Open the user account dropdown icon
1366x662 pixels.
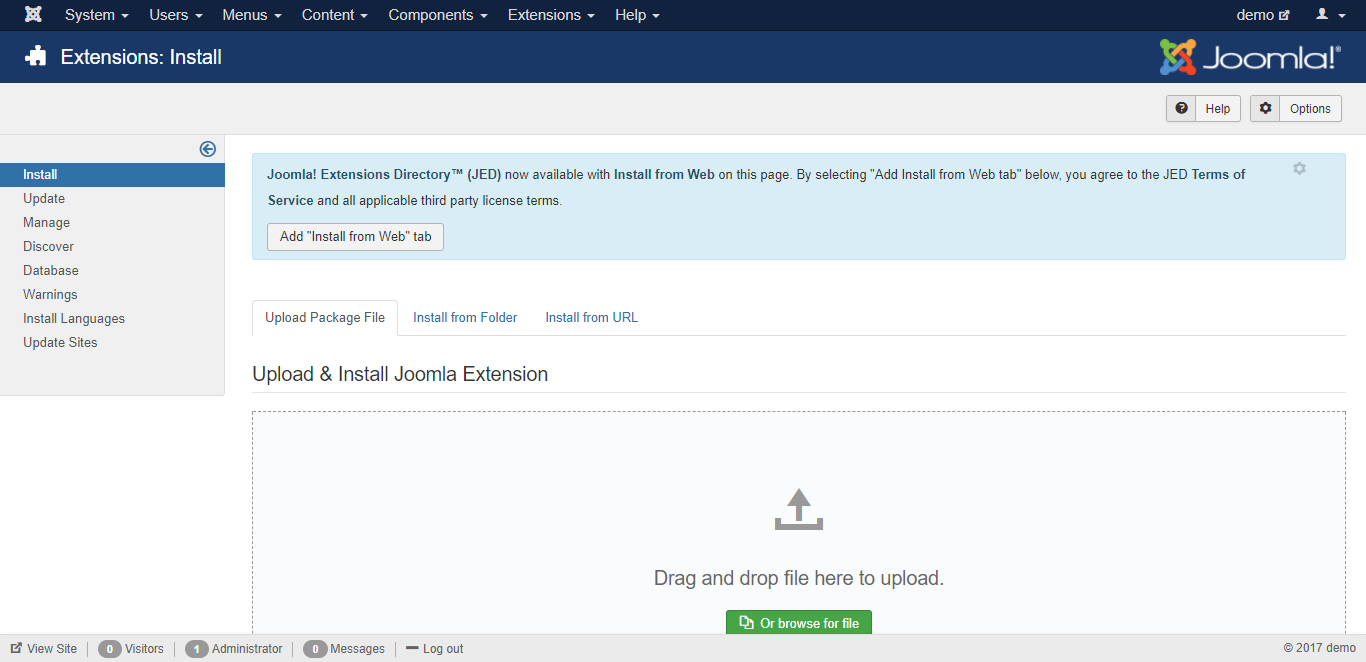point(1328,15)
